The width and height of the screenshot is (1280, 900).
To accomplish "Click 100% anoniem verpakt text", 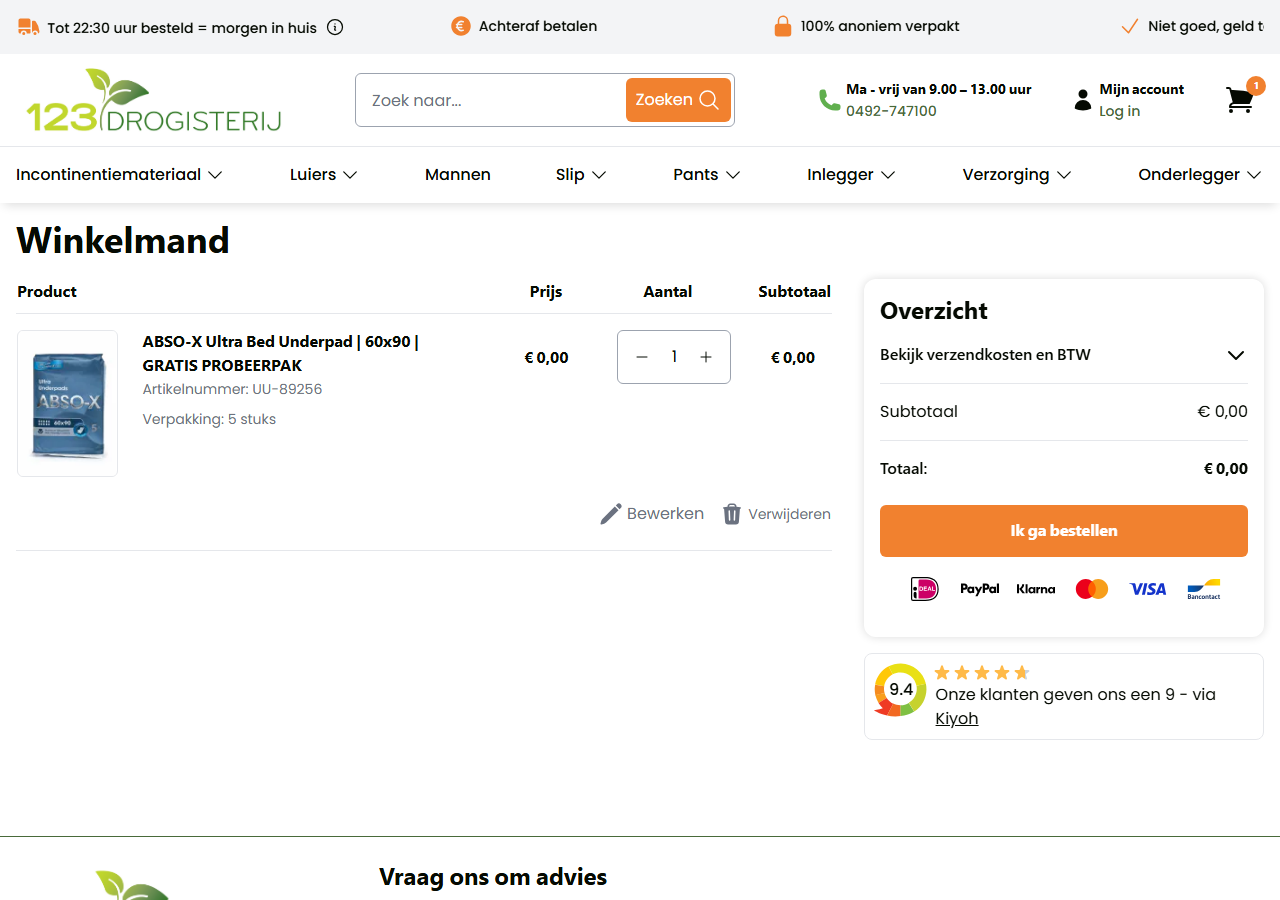I will click(x=880, y=26).
